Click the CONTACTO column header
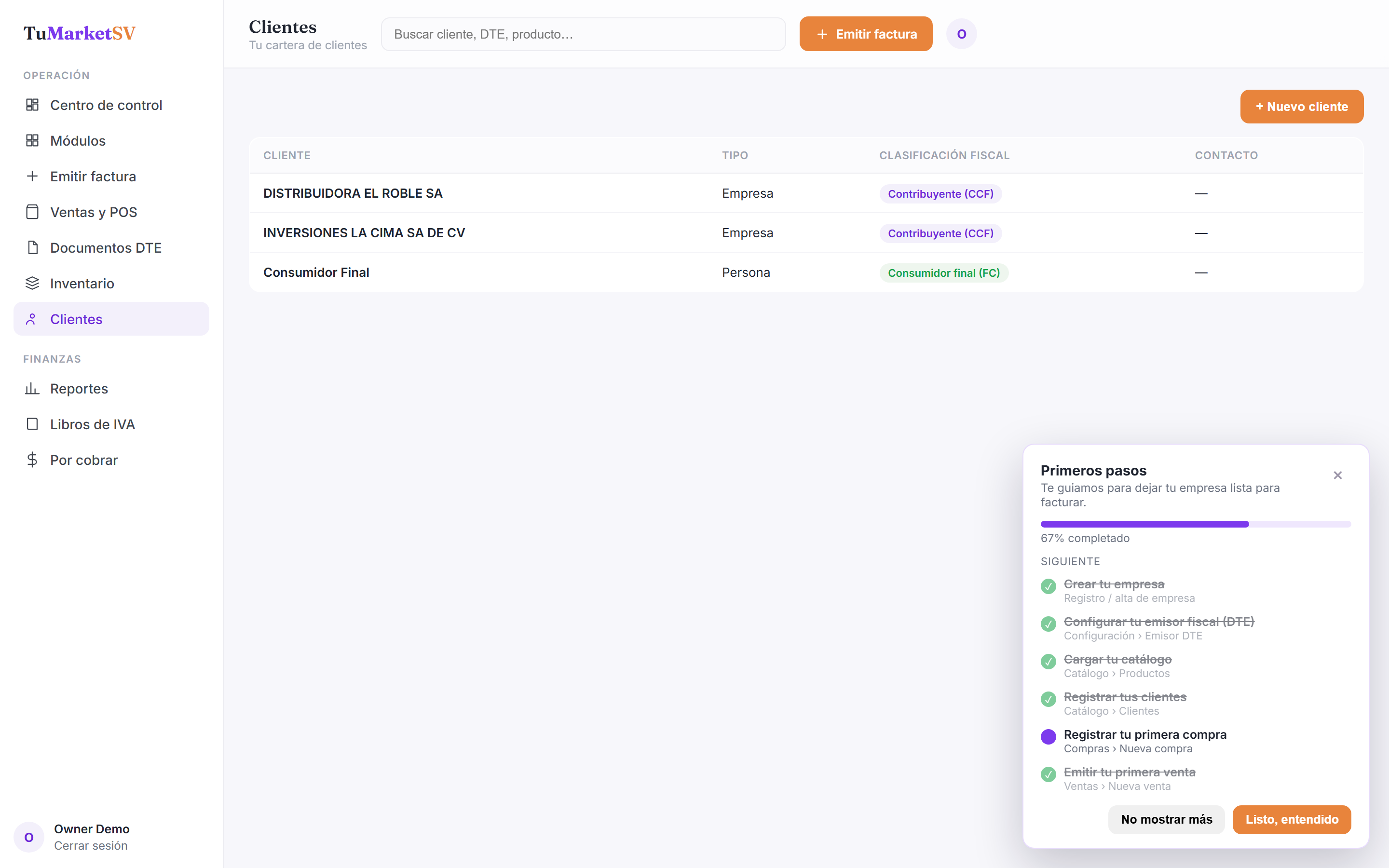Image resolution: width=1389 pixels, height=868 pixels. [1226, 156]
